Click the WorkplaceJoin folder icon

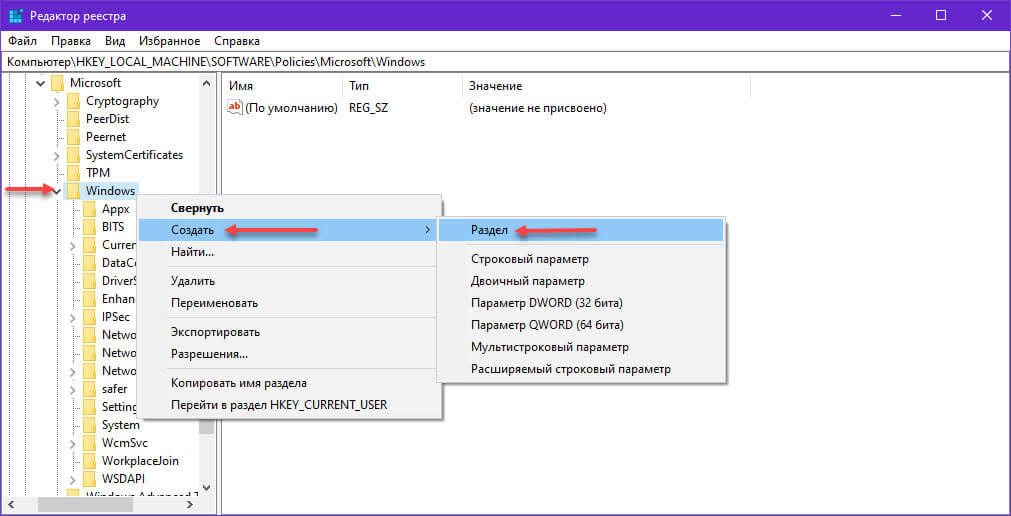(90, 461)
